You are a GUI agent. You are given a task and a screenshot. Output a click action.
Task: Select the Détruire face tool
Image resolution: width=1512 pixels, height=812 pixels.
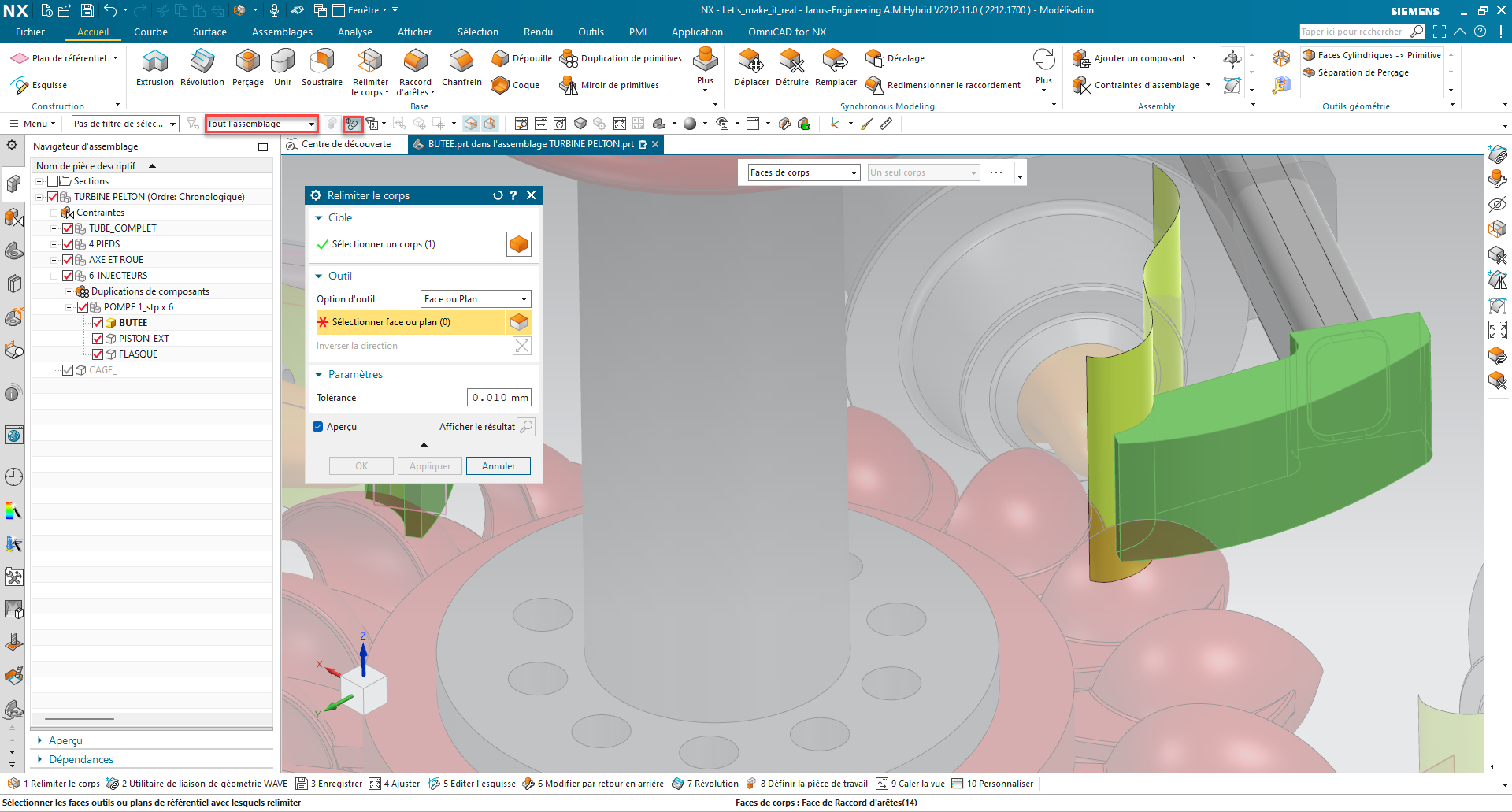click(792, 68)
